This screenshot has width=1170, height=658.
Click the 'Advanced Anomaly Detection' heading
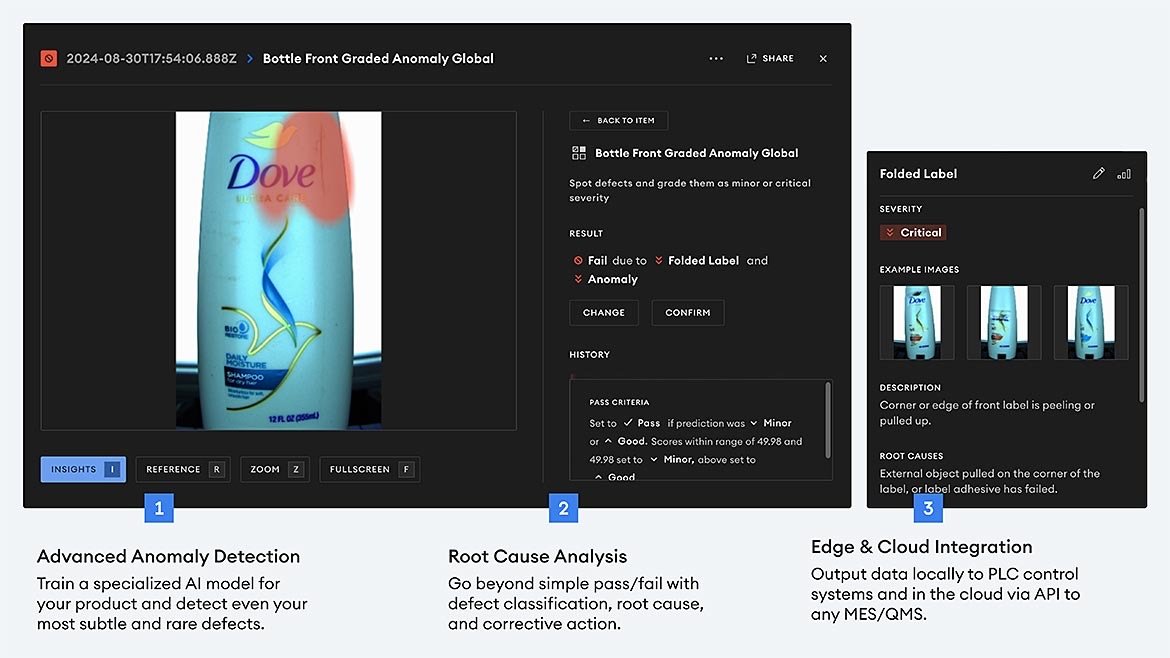[x=169, y=557]
